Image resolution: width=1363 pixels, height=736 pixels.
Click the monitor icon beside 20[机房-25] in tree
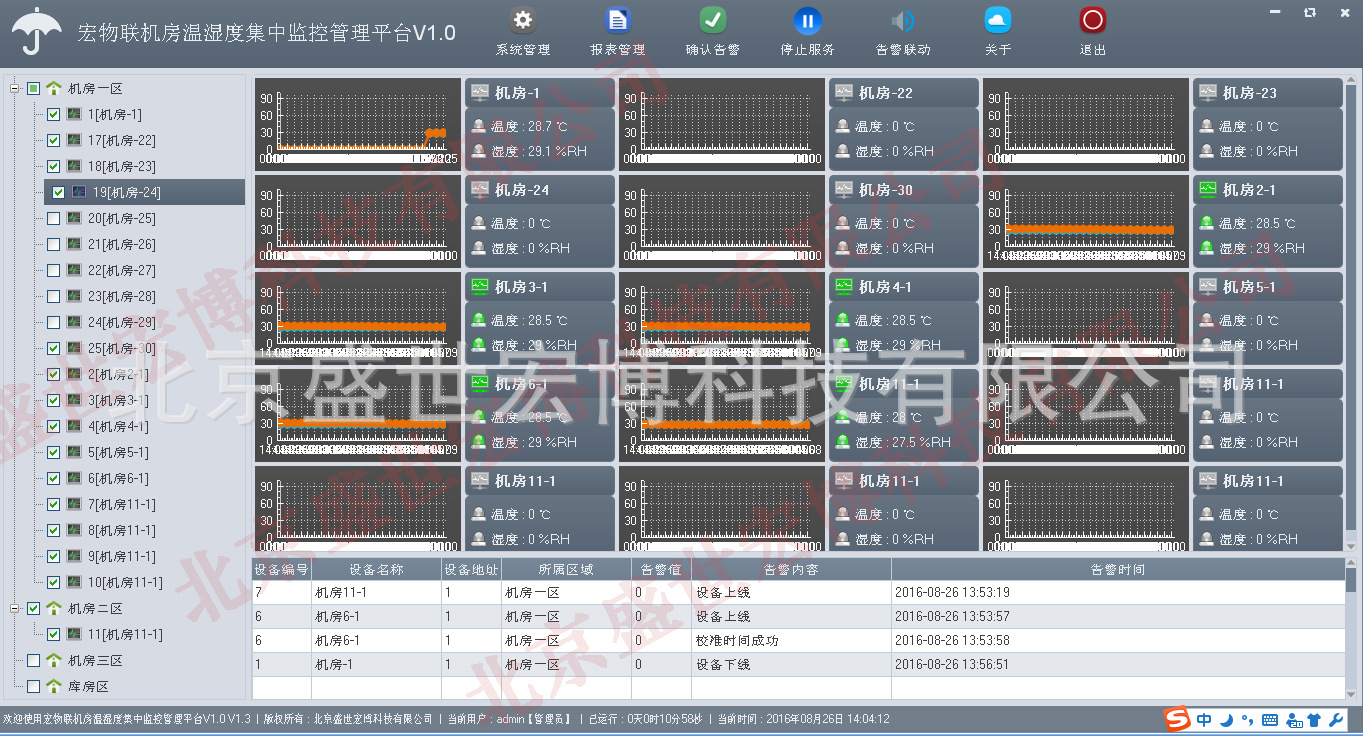74,218
